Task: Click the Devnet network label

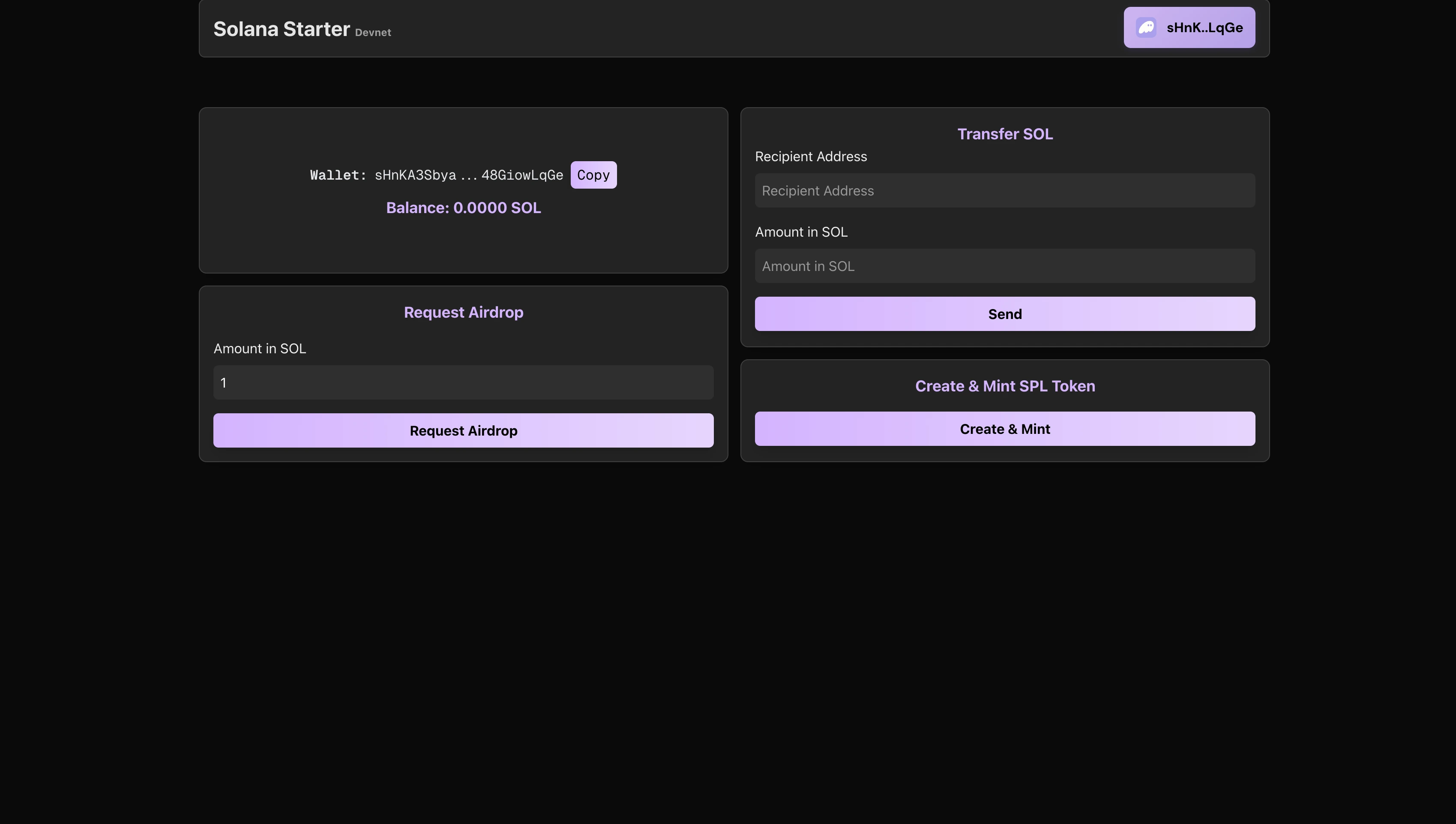Action: [x=373, y=33]
